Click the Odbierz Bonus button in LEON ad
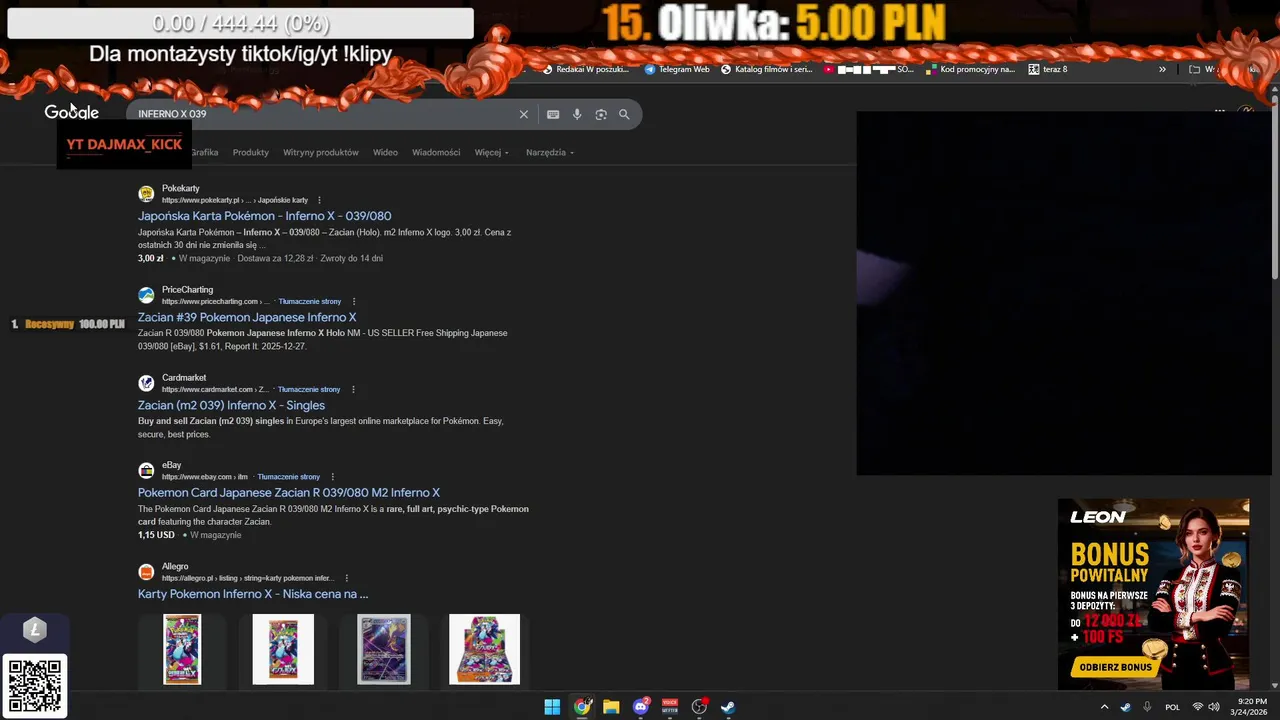1280x720 pixels. [1115, 667]
